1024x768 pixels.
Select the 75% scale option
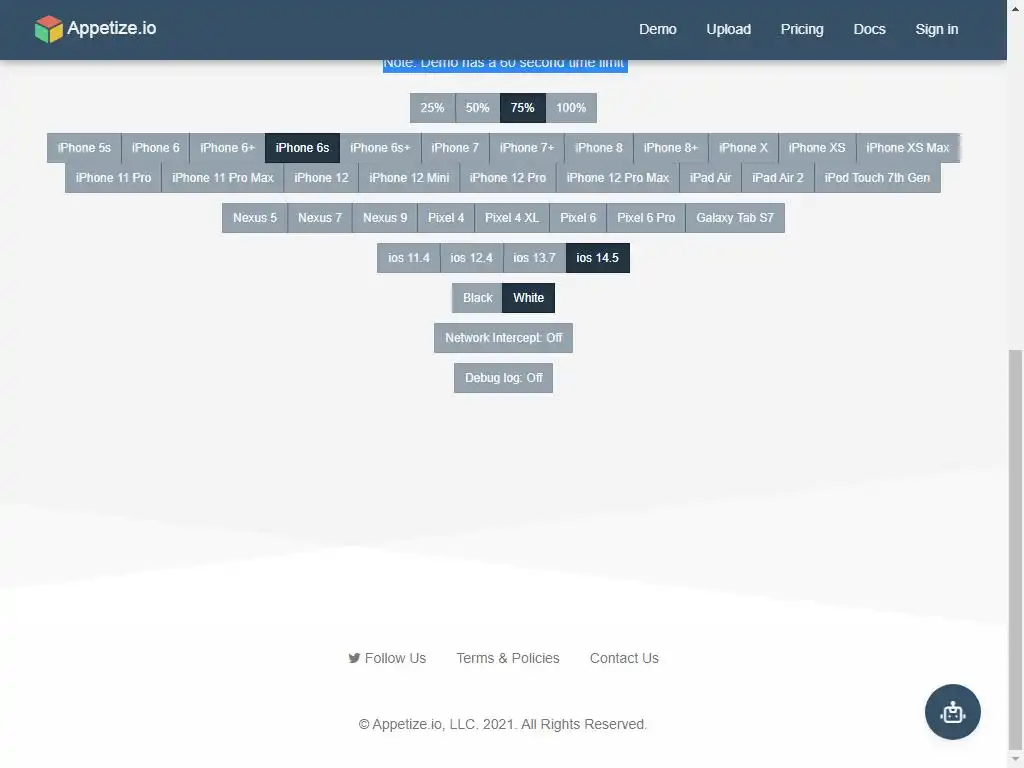tap(522, 108)
